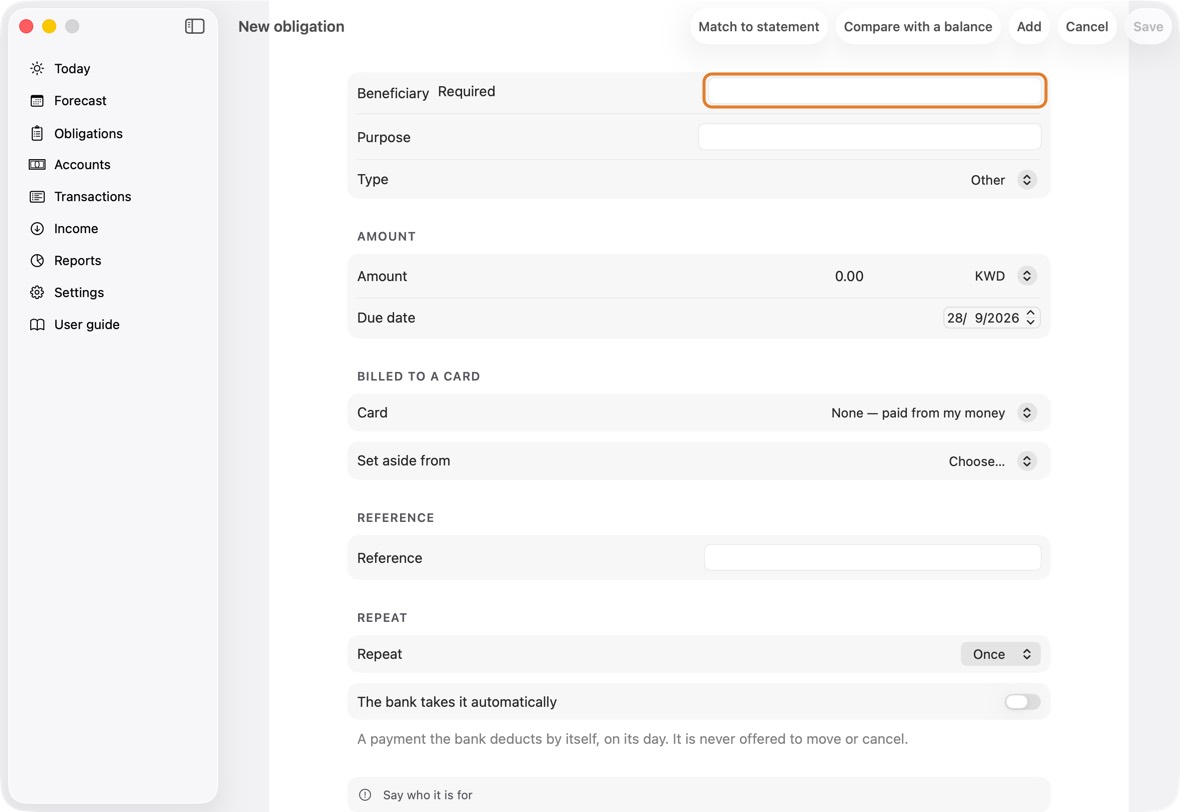Focus the Beneficiary input field
1180x812 pixels.
click(x=874, y=91)
